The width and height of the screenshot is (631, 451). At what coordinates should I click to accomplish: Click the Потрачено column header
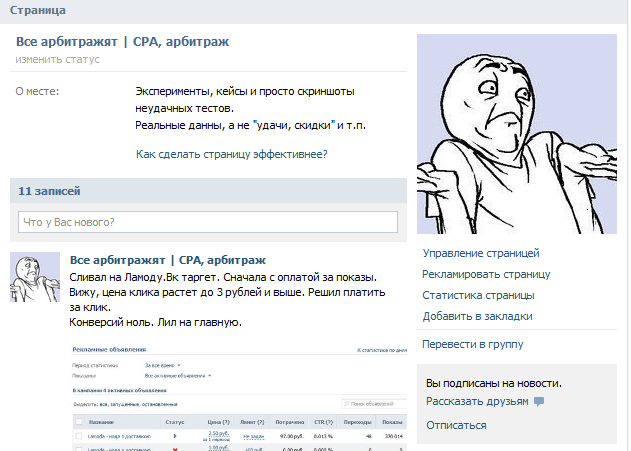click(290, 422)
